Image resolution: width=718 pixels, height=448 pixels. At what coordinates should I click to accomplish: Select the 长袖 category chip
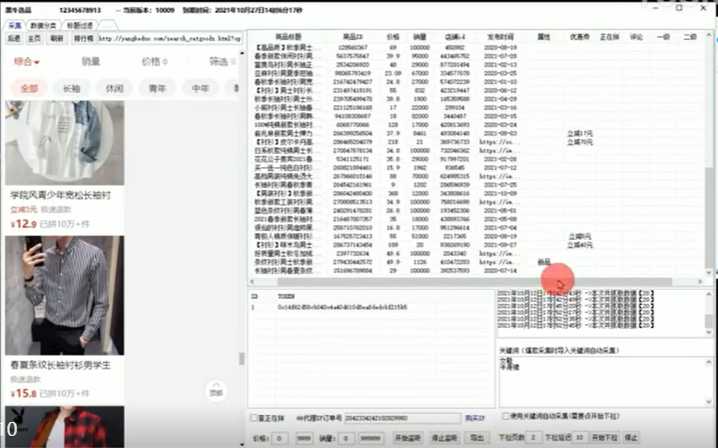[x=72, y=88]
